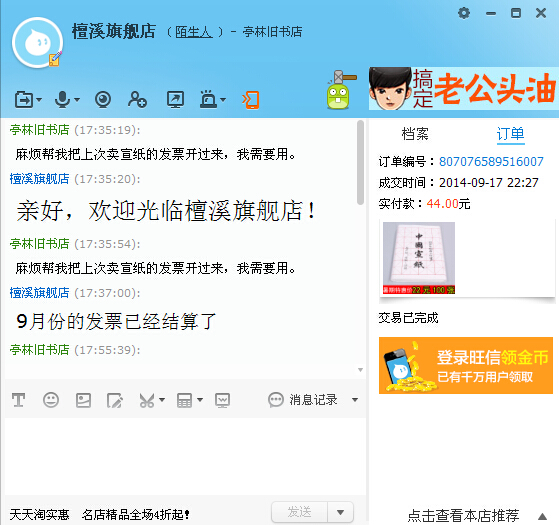Screen dimensions: 559x525
Task: Expand the file transfer dropdown arrow
Action: pos(39,99)
